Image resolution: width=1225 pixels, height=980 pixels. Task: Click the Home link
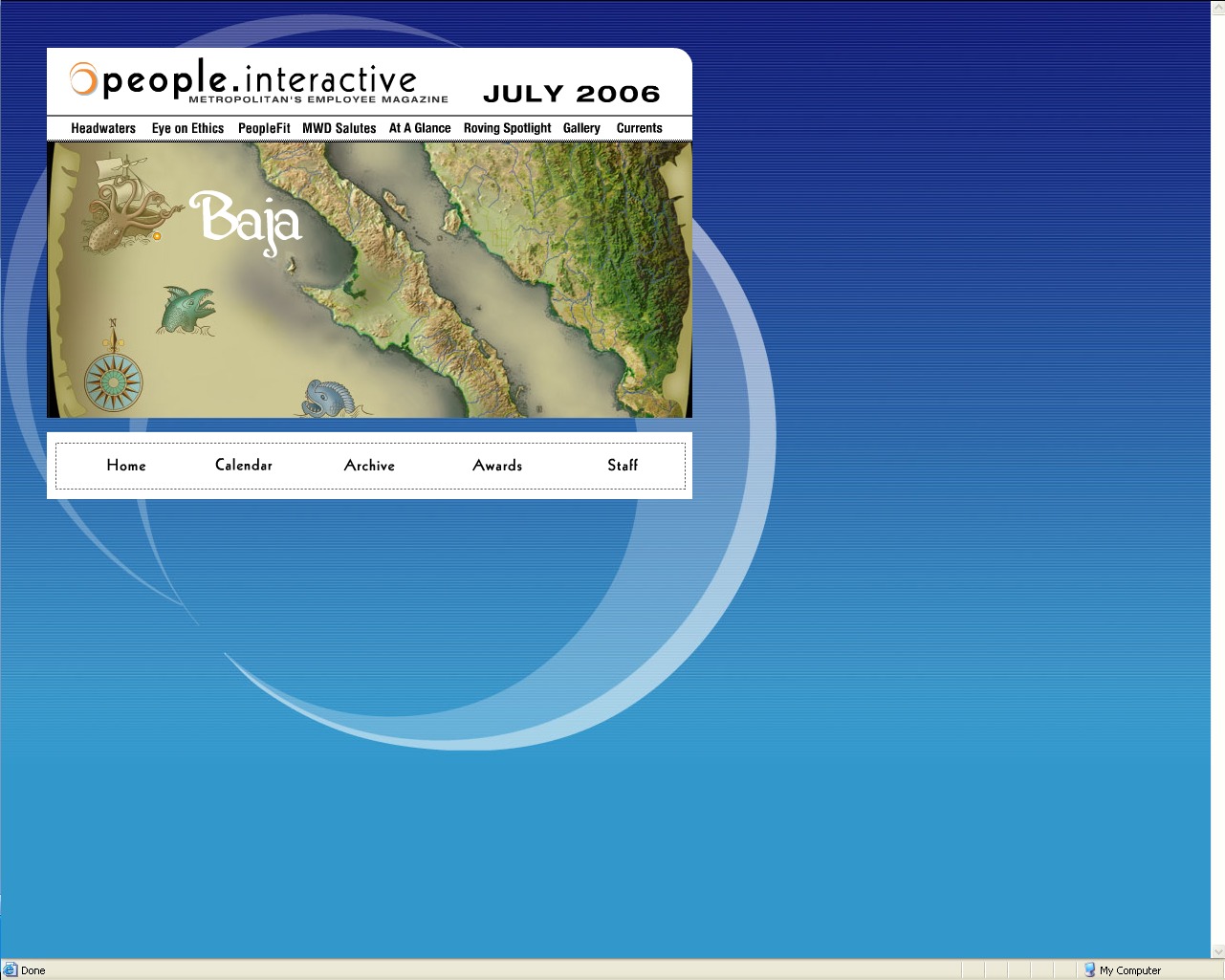click(x=126, y=466)
